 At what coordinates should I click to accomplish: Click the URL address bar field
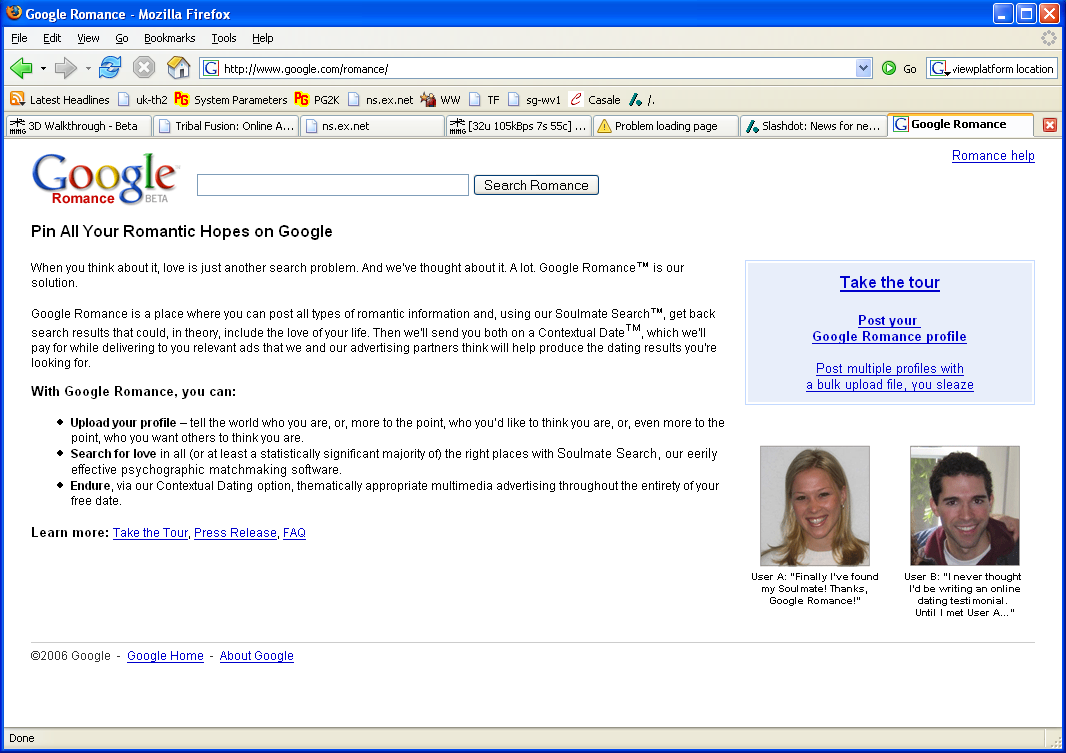click(x=537, y=69)
